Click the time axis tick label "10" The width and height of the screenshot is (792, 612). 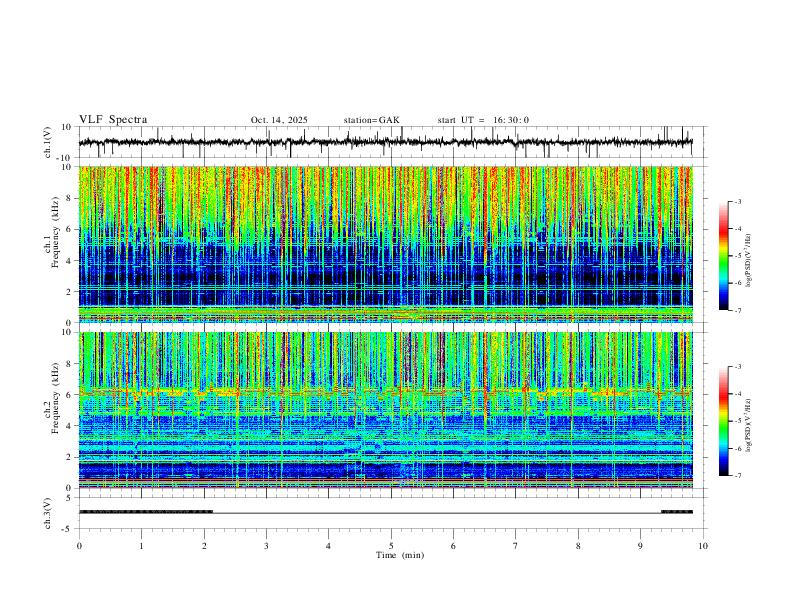pos(703,546)
